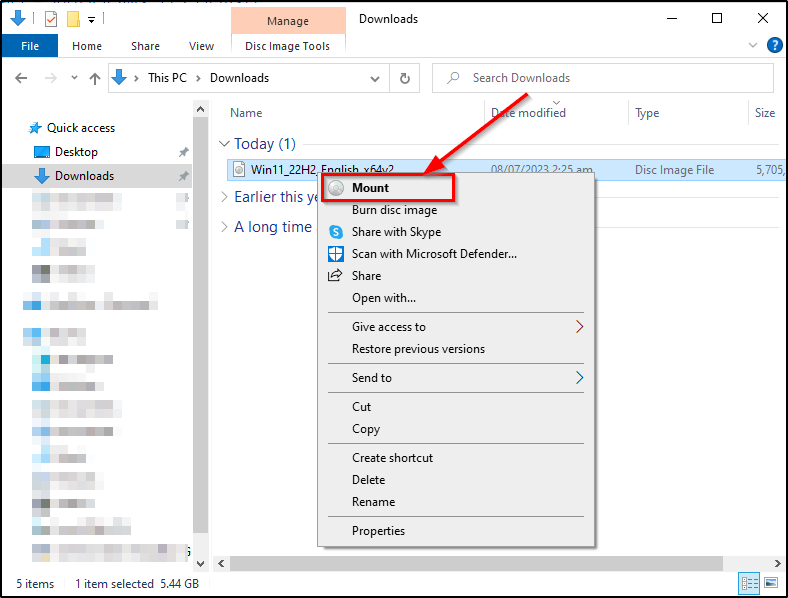This screenshot has width=788, height=598.
Task: Click the Microsoft Defender shield icon
Action: click(336, 254)
